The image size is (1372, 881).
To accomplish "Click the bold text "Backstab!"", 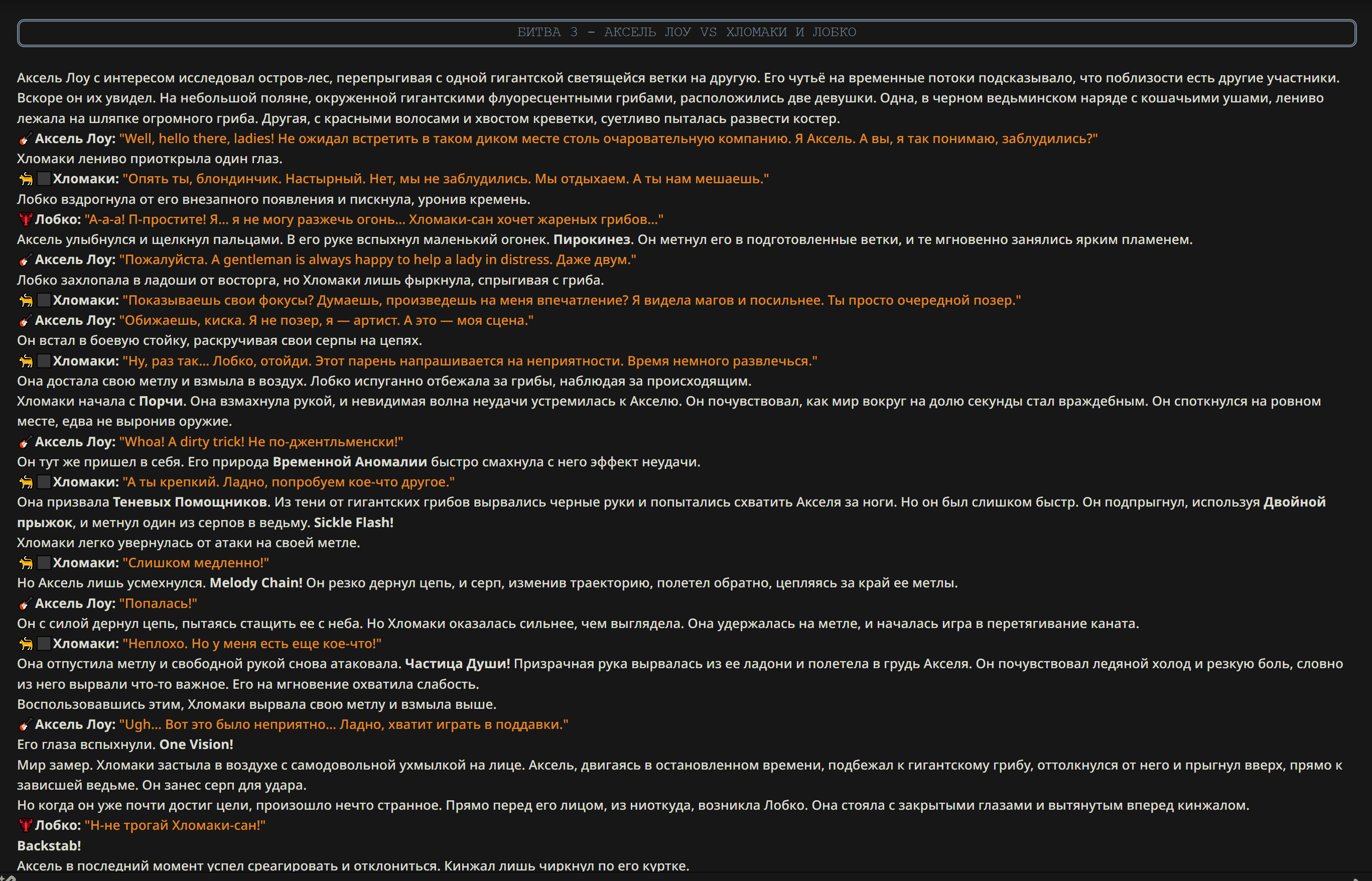I will point(49,845).
